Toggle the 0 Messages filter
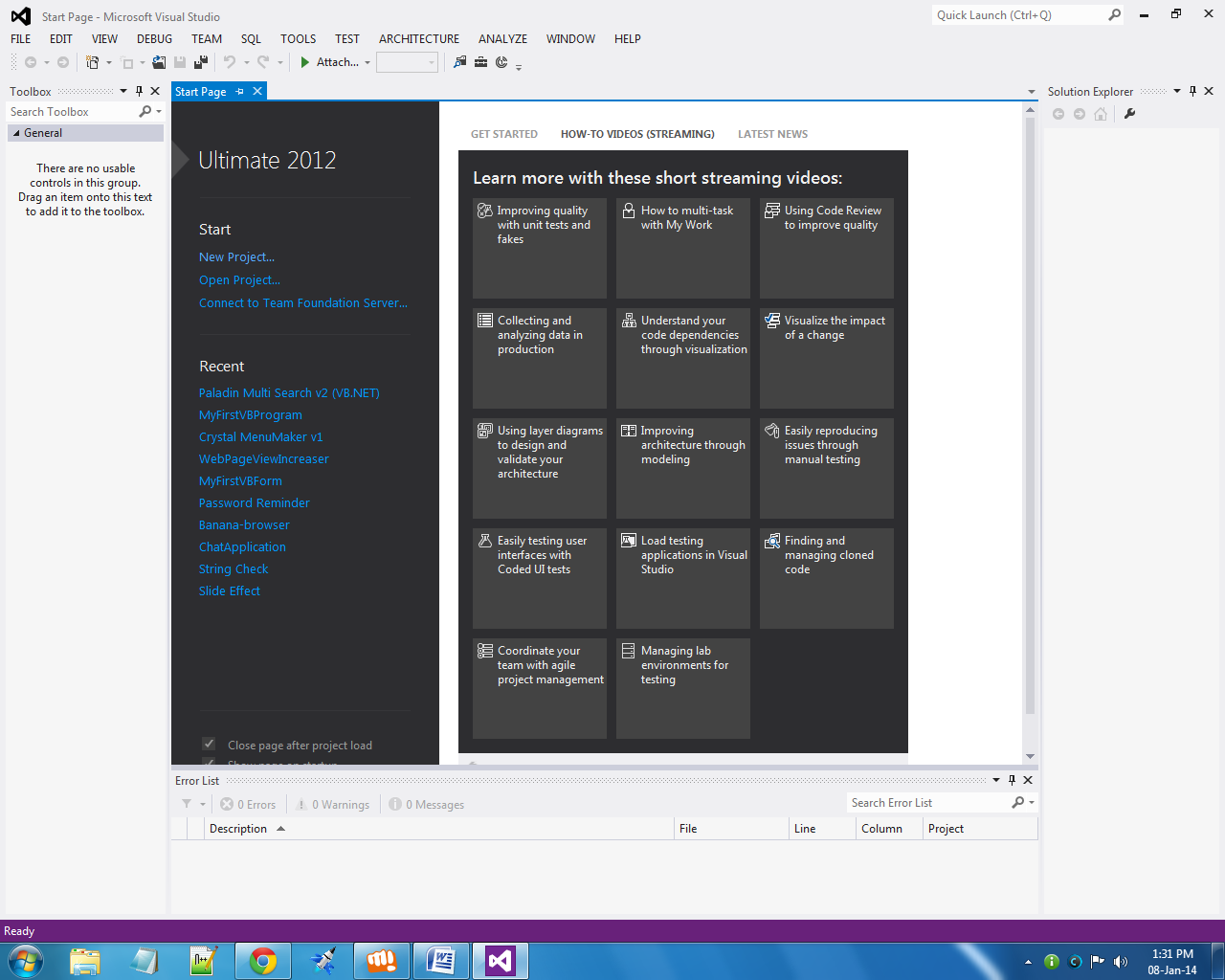 [427, 804]
